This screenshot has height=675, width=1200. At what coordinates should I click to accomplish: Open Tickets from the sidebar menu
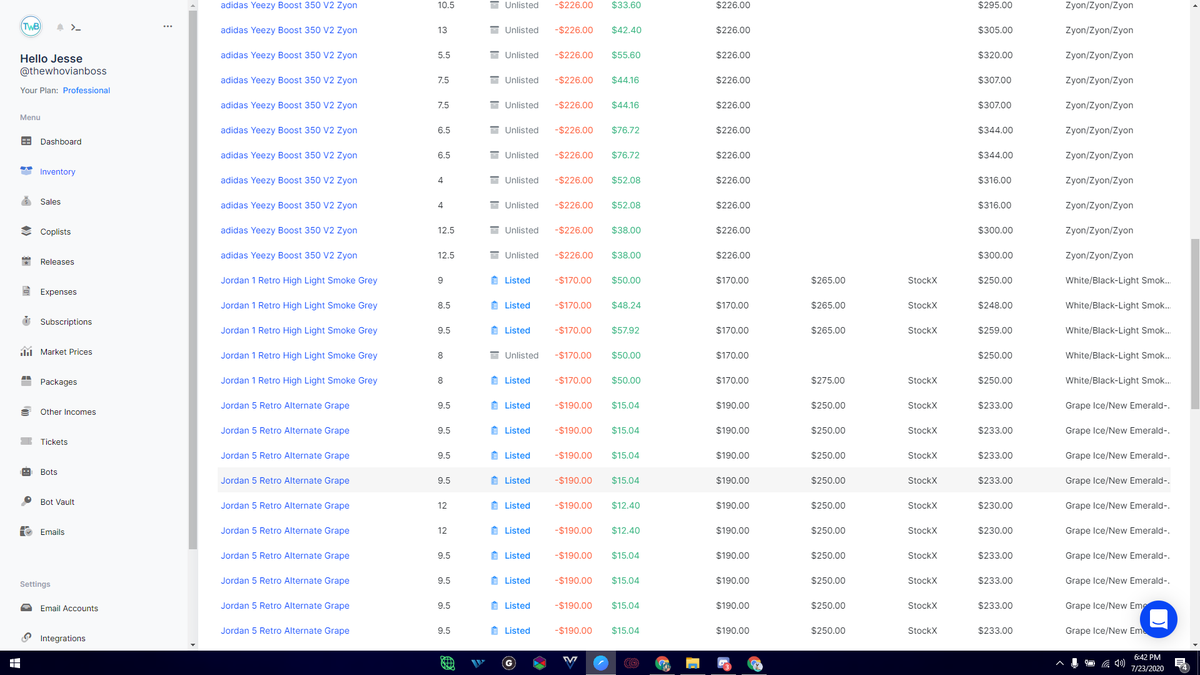(53, 441)
